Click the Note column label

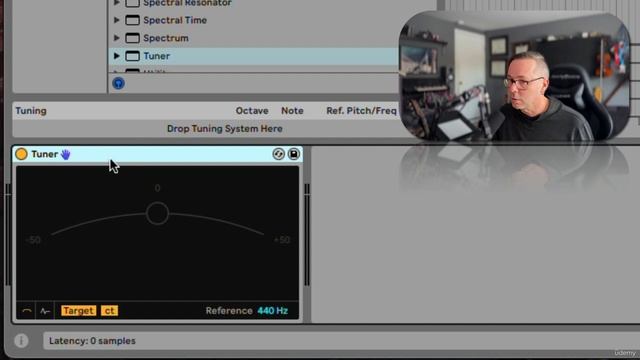(x=292, y=111)
